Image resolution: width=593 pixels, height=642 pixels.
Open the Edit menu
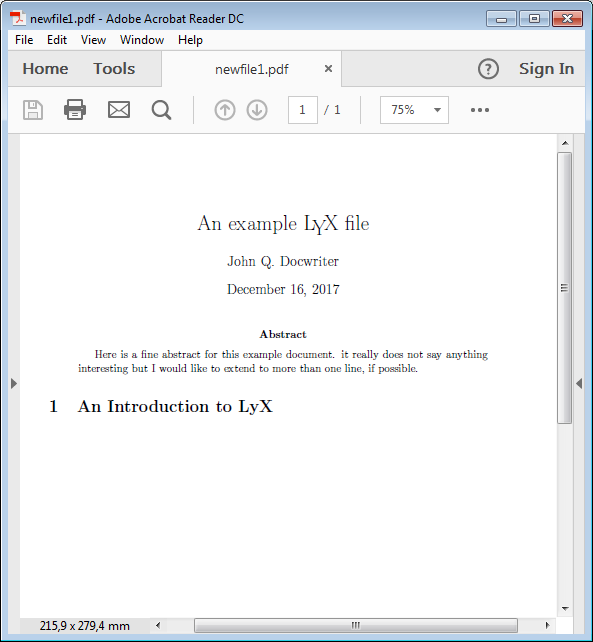57,40
